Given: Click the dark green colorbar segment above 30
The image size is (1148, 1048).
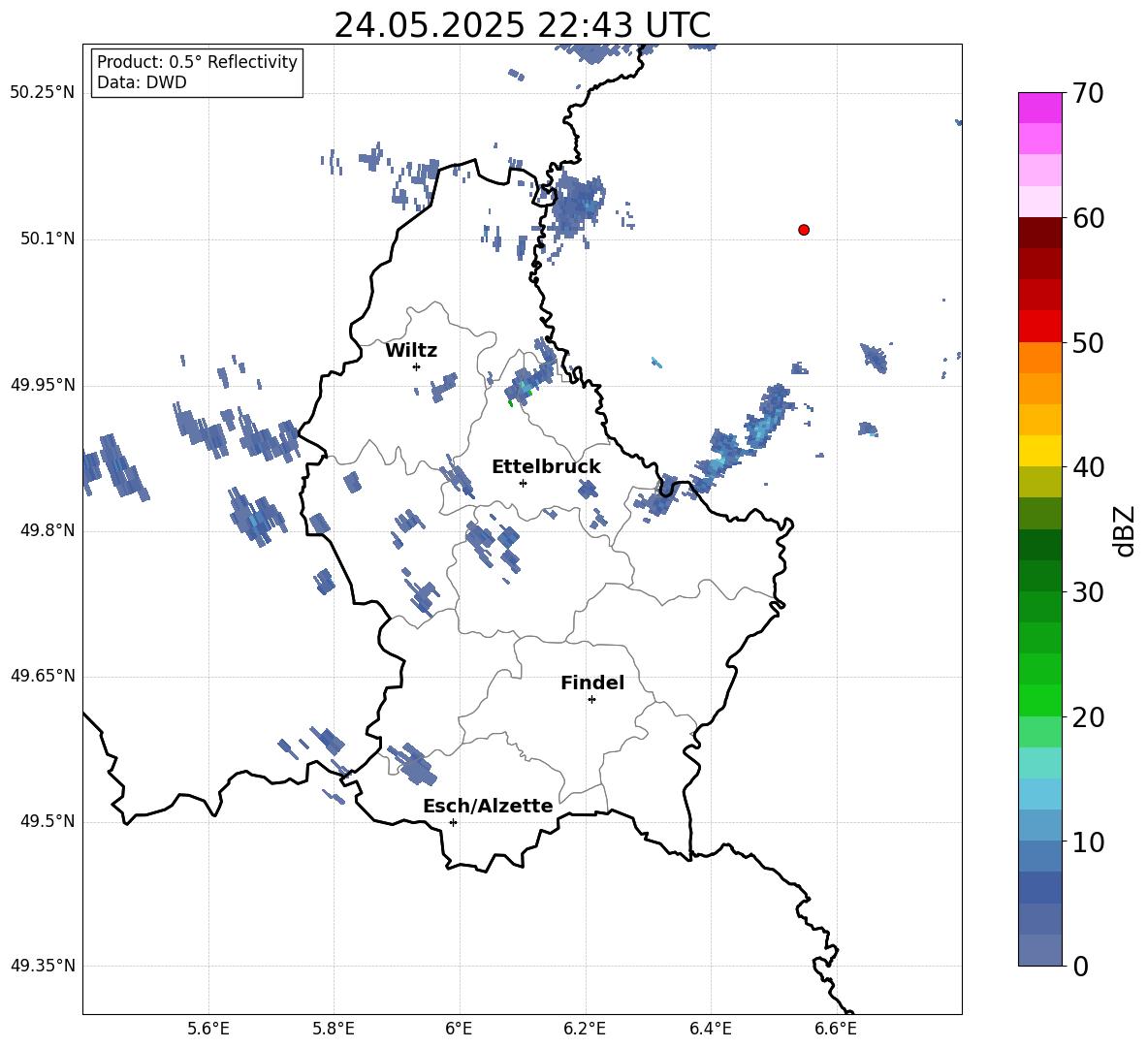Looking at the screenshot, I should (1040, 576).
